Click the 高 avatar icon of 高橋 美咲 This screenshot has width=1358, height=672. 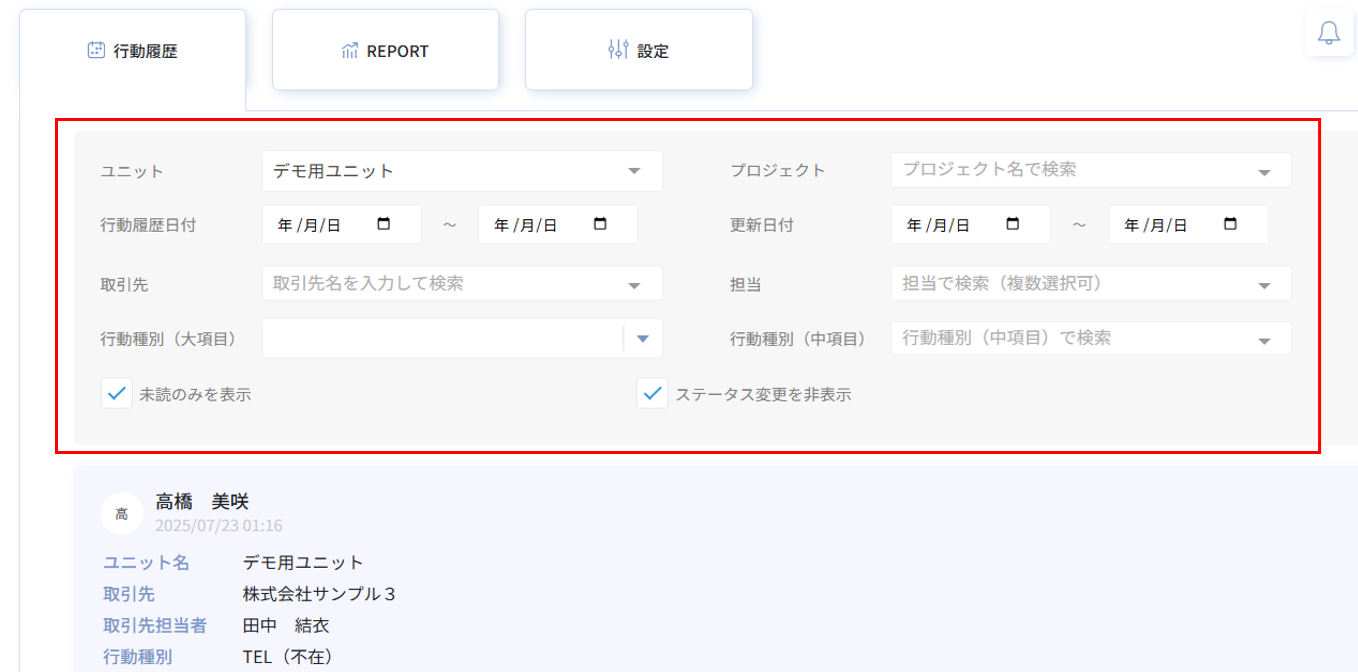coord(121,514)
